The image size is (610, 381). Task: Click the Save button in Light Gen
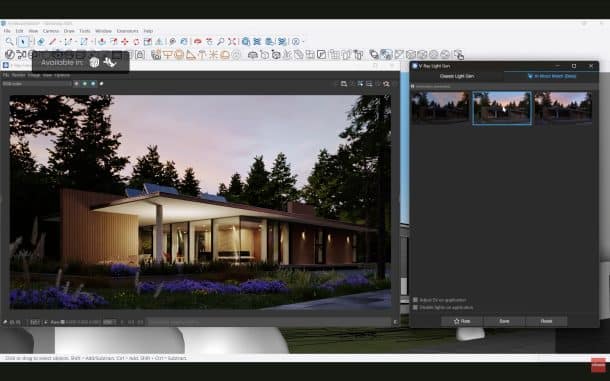click(x=504, y=321)
